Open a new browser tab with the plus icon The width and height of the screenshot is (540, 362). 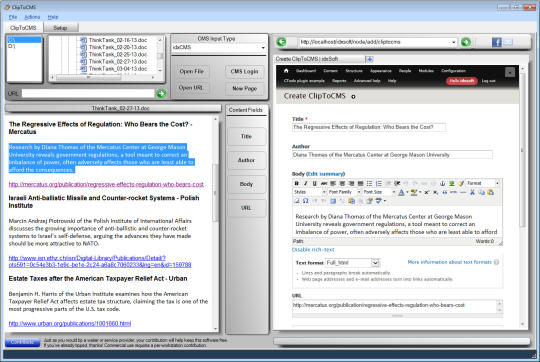point(369,59)
